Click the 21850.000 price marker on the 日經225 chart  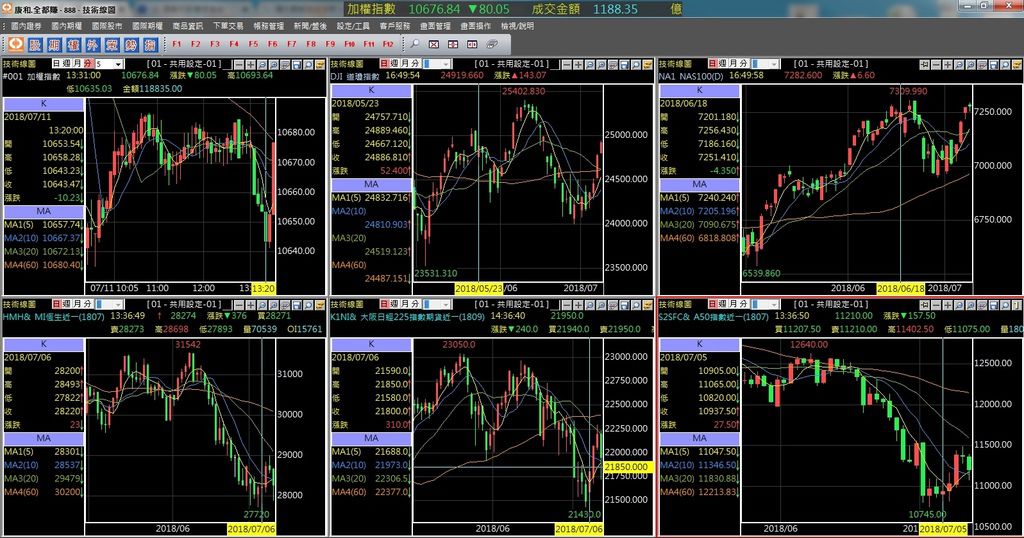coord(626,467)
